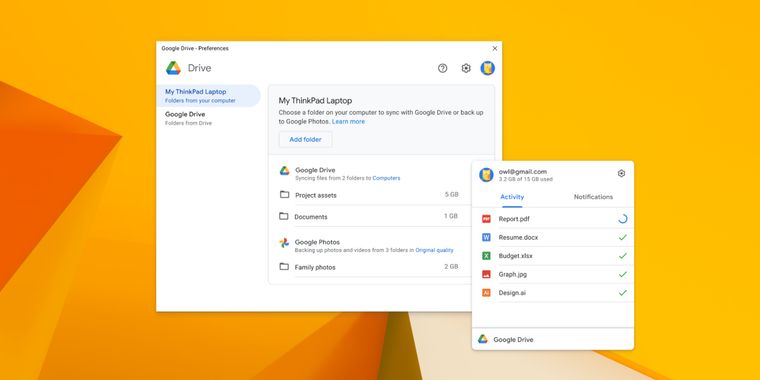The width and height of the screenshot is (760, 380).
Task: Click the Google Photos pinwheel icon
Action: tap(284, 243)
